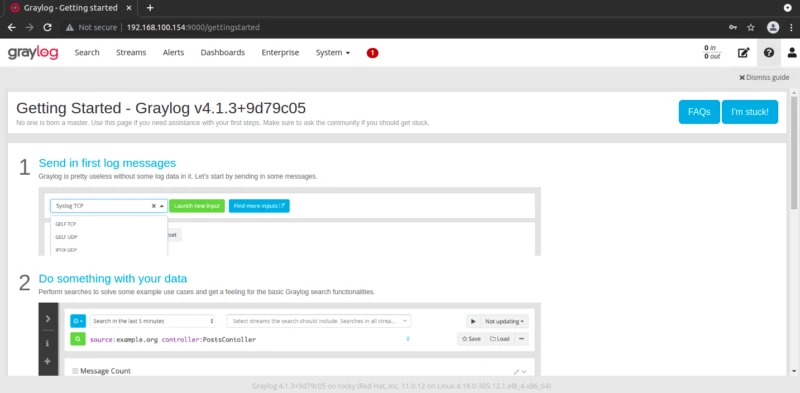Open the Dashboards menu

[x=222, y=53]
